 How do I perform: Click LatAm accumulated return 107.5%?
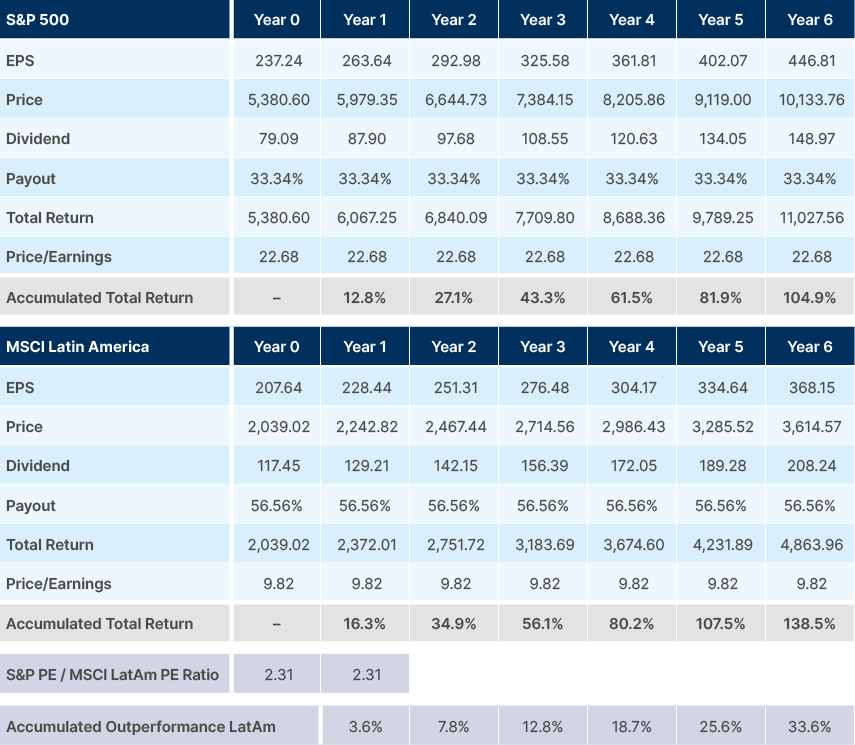720,623
